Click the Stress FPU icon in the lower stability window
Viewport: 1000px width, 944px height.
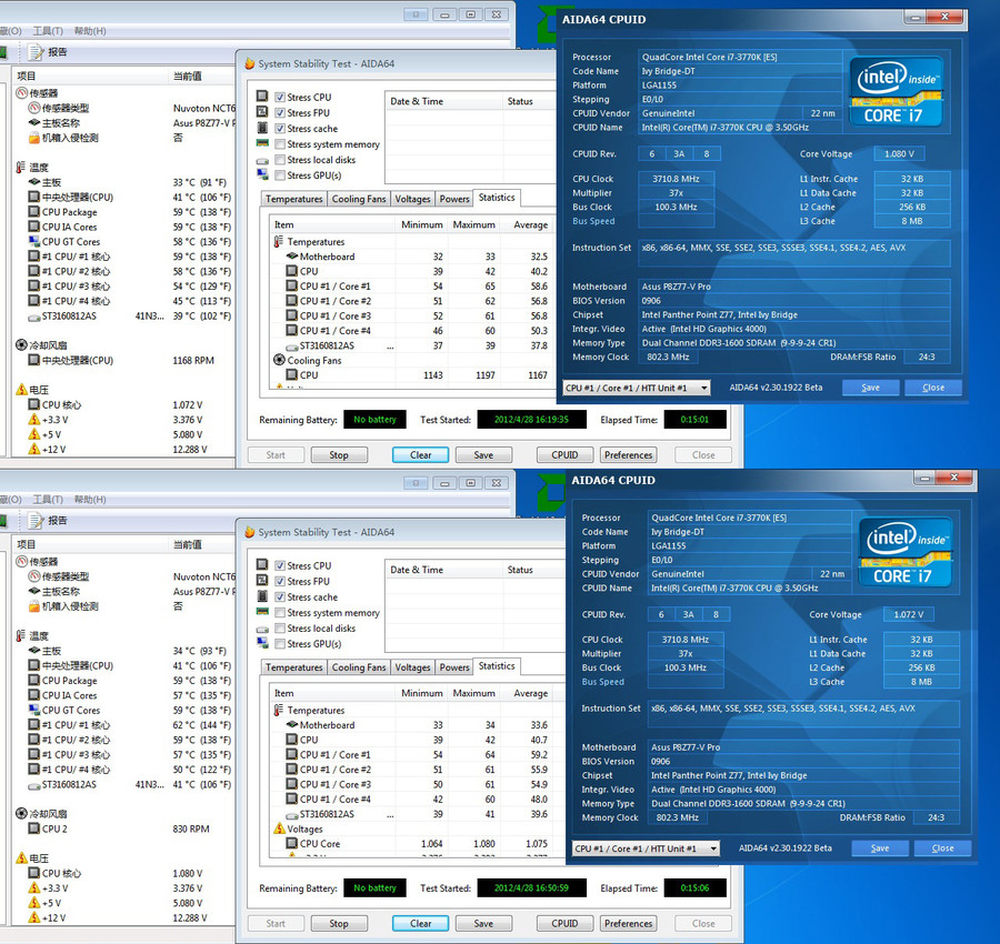click(262, 580)
